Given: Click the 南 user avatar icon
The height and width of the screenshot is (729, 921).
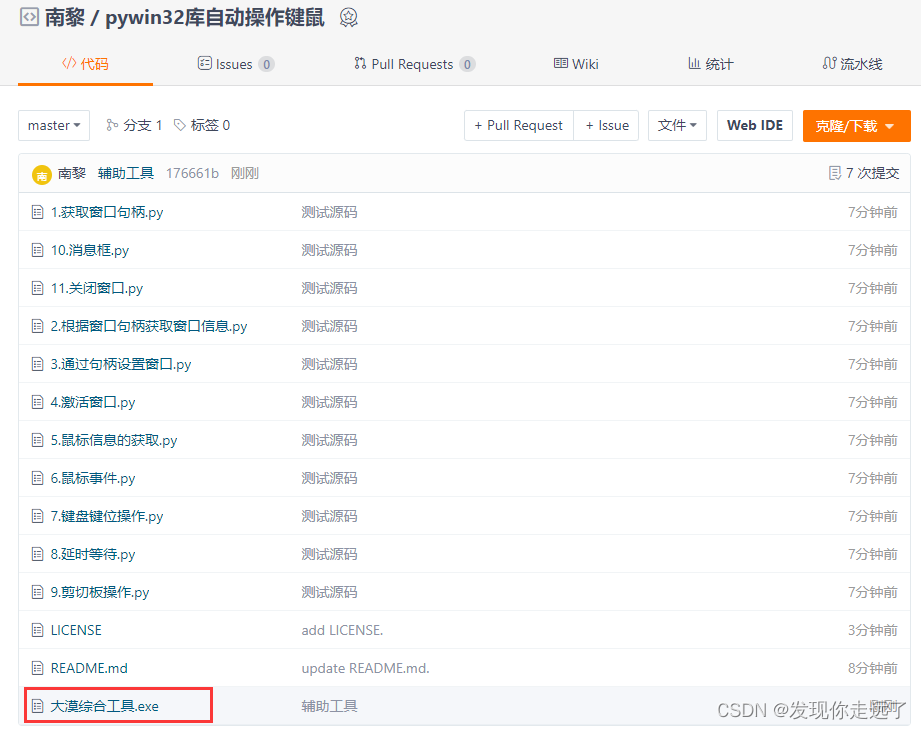Looking at the screenshot, I should [42, 174].
